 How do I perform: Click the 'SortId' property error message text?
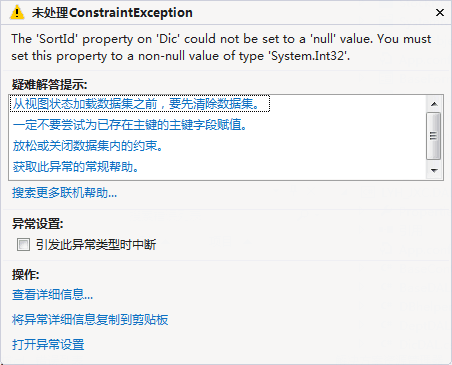point(221,47)
